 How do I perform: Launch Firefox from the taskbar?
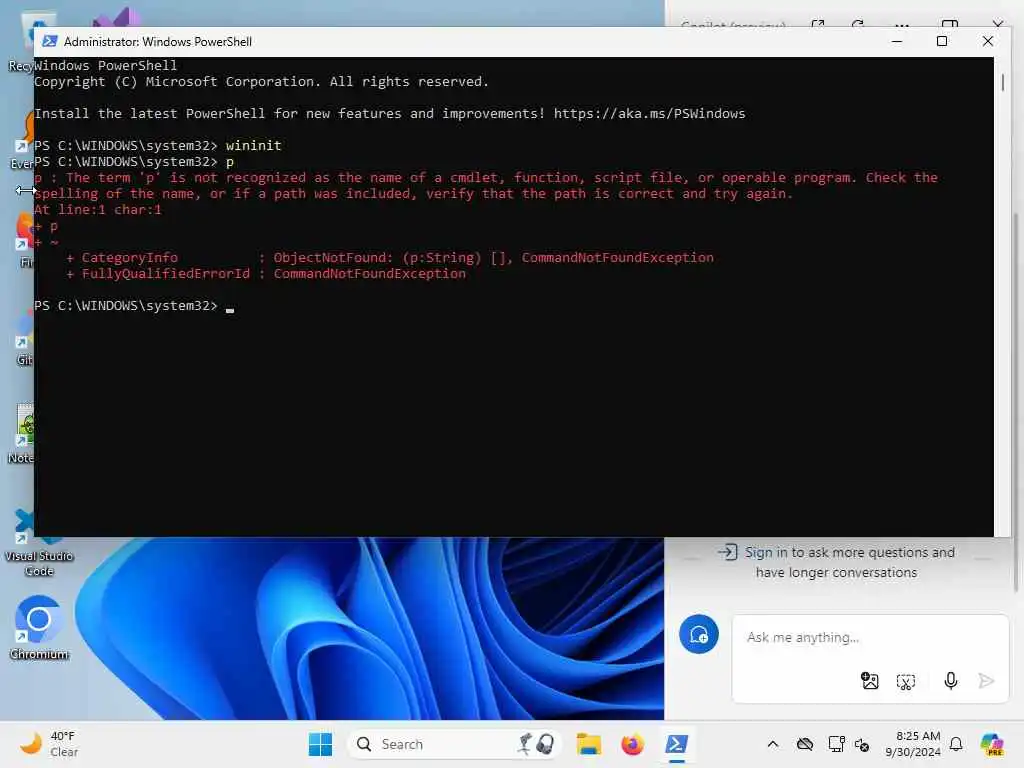(632, 744)
